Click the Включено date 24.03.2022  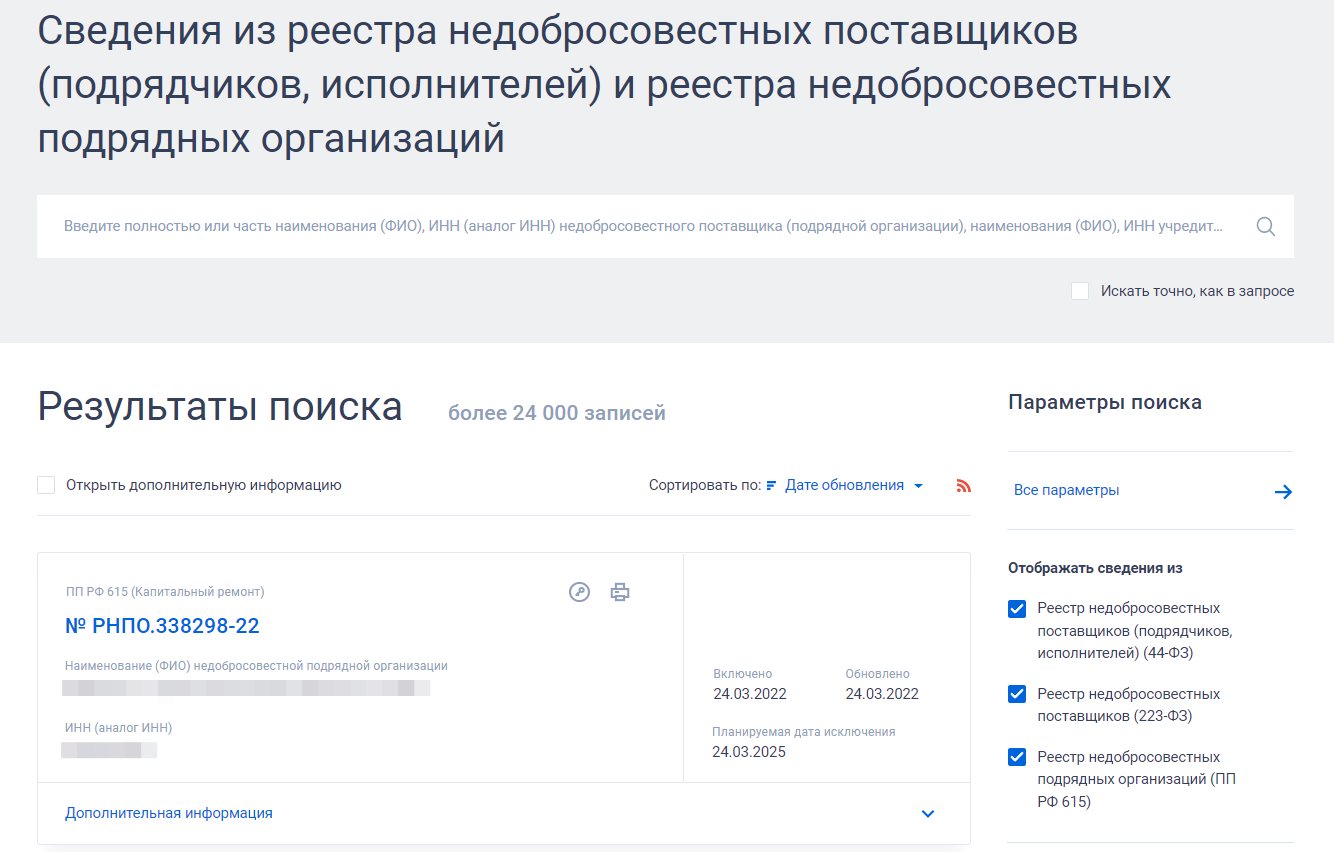point(750,694)
